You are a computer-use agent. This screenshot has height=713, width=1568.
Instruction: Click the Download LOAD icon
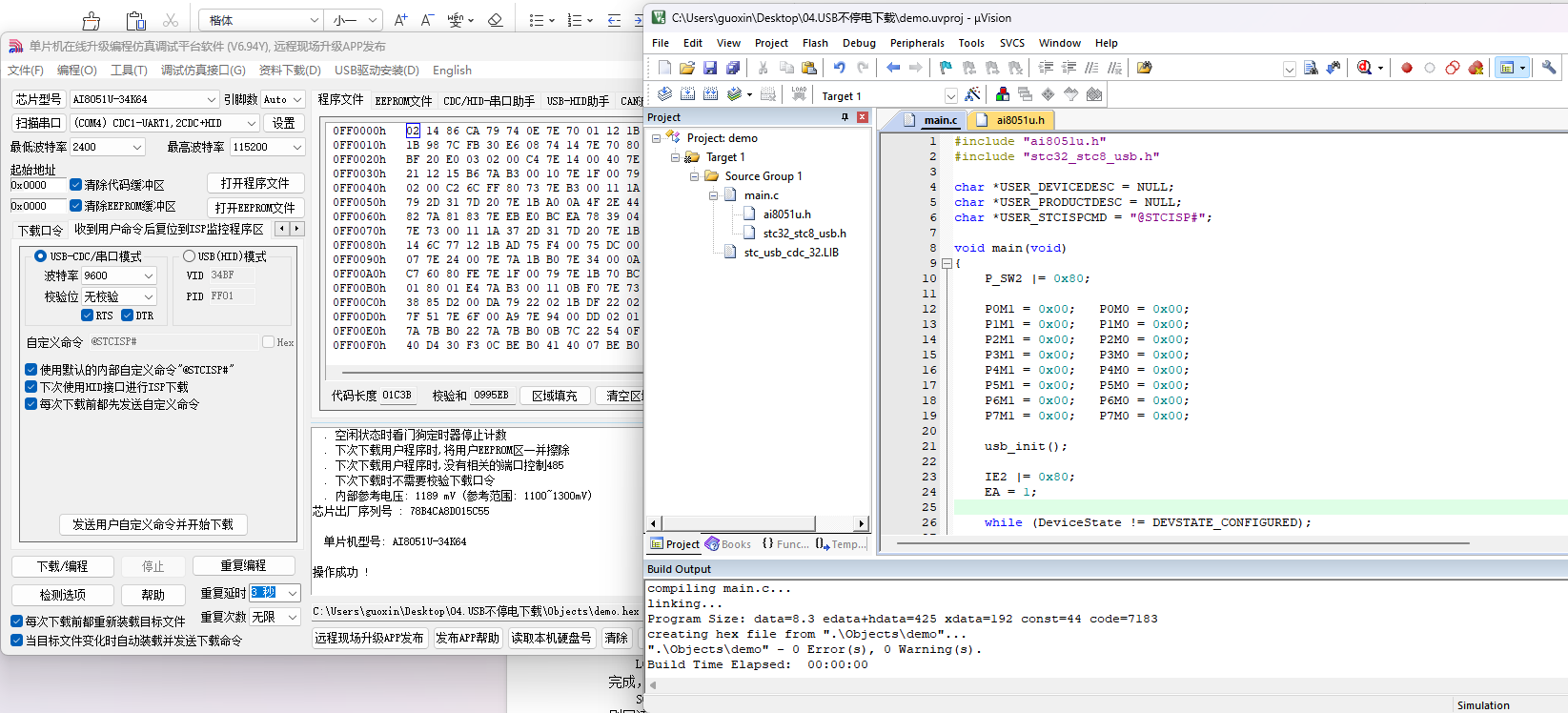(799, 94)
